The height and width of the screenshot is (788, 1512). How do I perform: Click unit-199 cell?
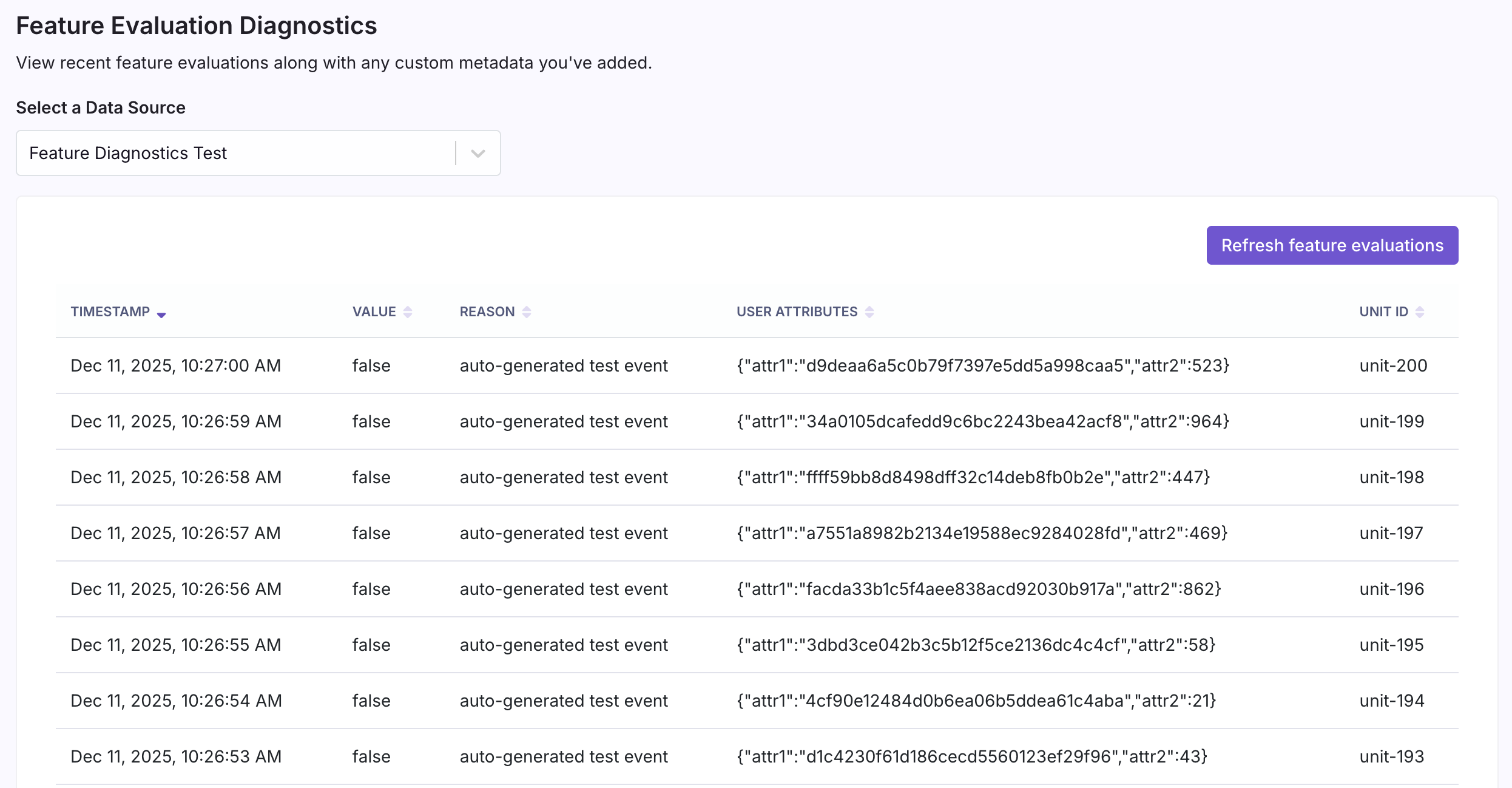coord(1392,421)
